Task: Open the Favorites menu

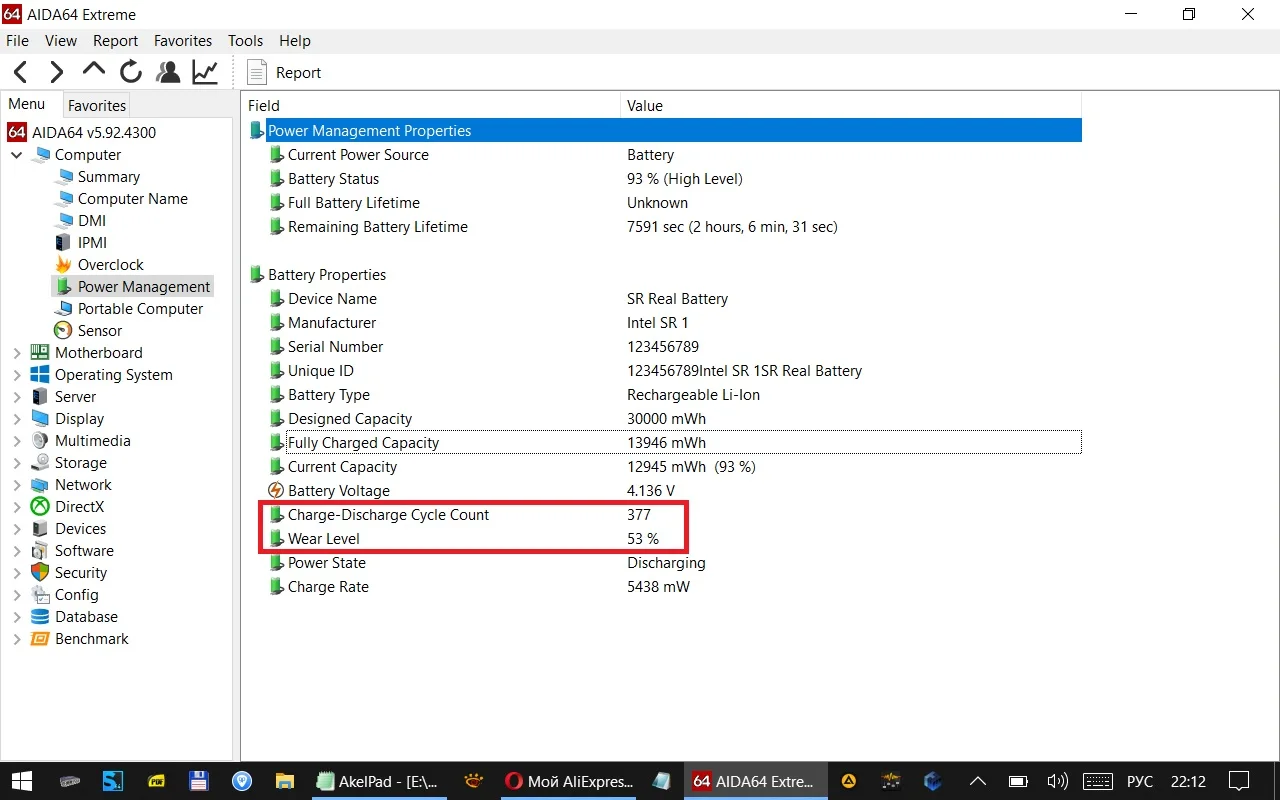Action: 183,41
